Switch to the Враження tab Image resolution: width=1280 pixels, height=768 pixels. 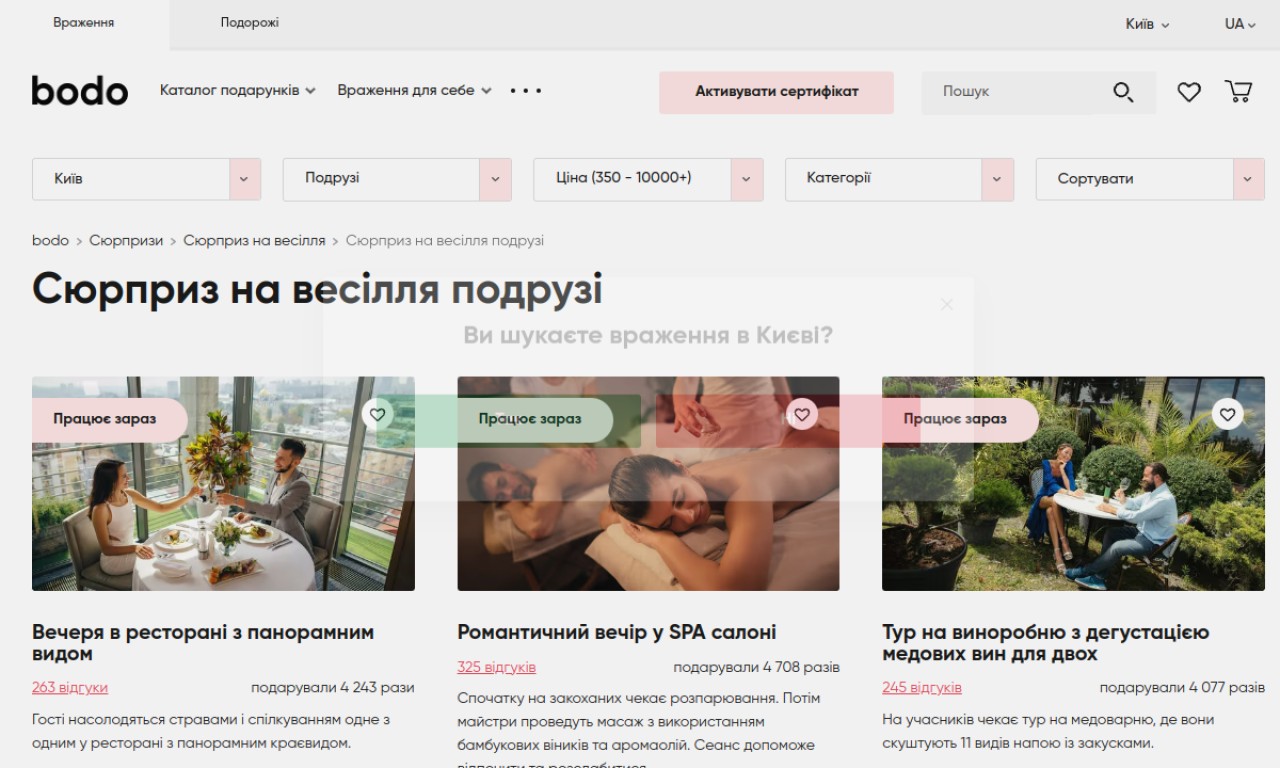(84, 23)
